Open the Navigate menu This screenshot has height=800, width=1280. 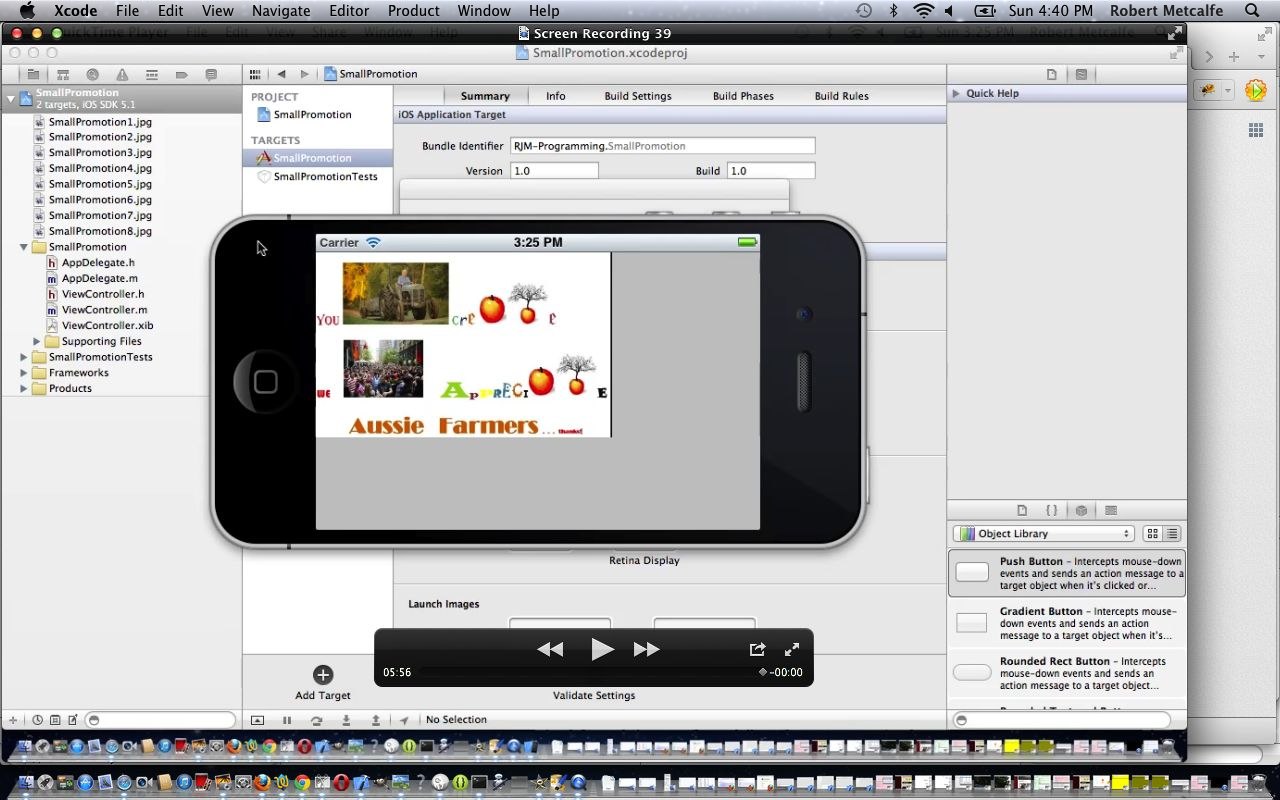[281, 11]
